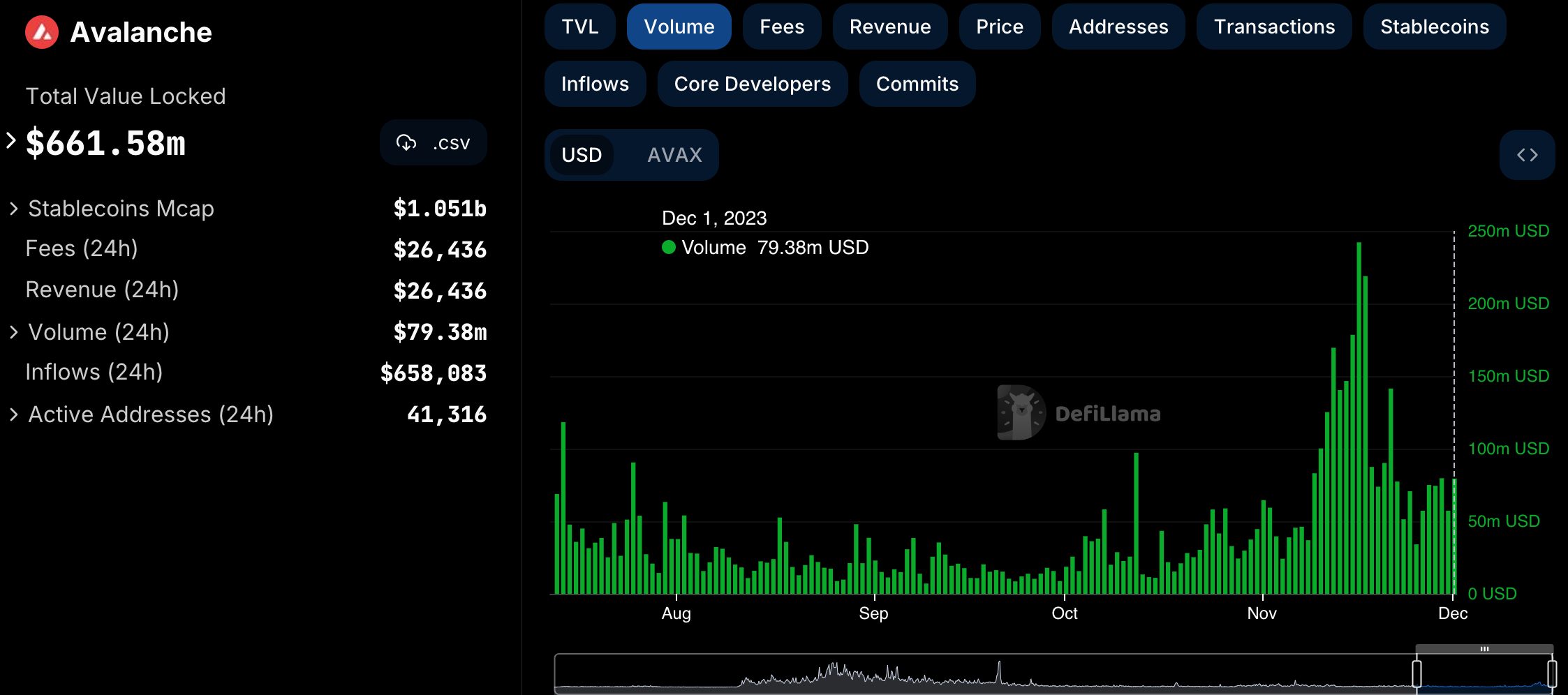Expand the Volume (24h) details
Image resolution: width=1568 pixels, height=695 pixels.
14,332
